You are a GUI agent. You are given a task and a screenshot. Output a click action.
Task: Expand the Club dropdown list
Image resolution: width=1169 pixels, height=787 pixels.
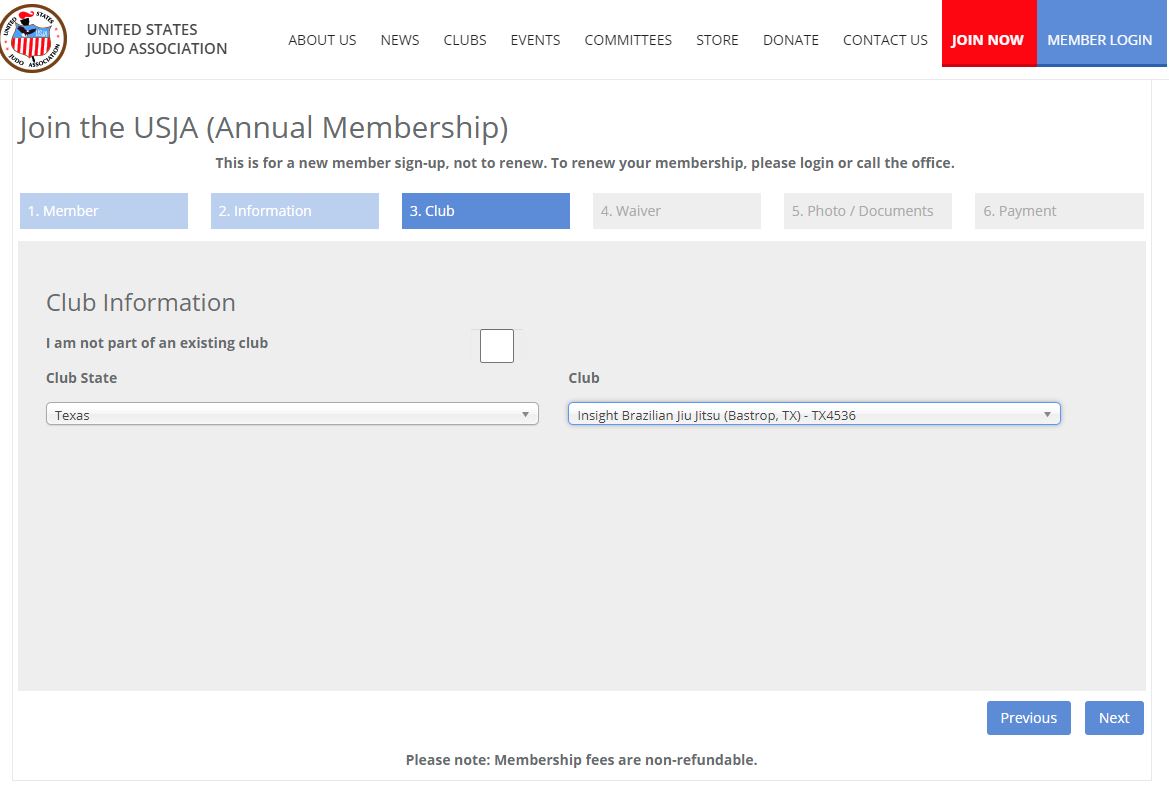click(813, 414)
